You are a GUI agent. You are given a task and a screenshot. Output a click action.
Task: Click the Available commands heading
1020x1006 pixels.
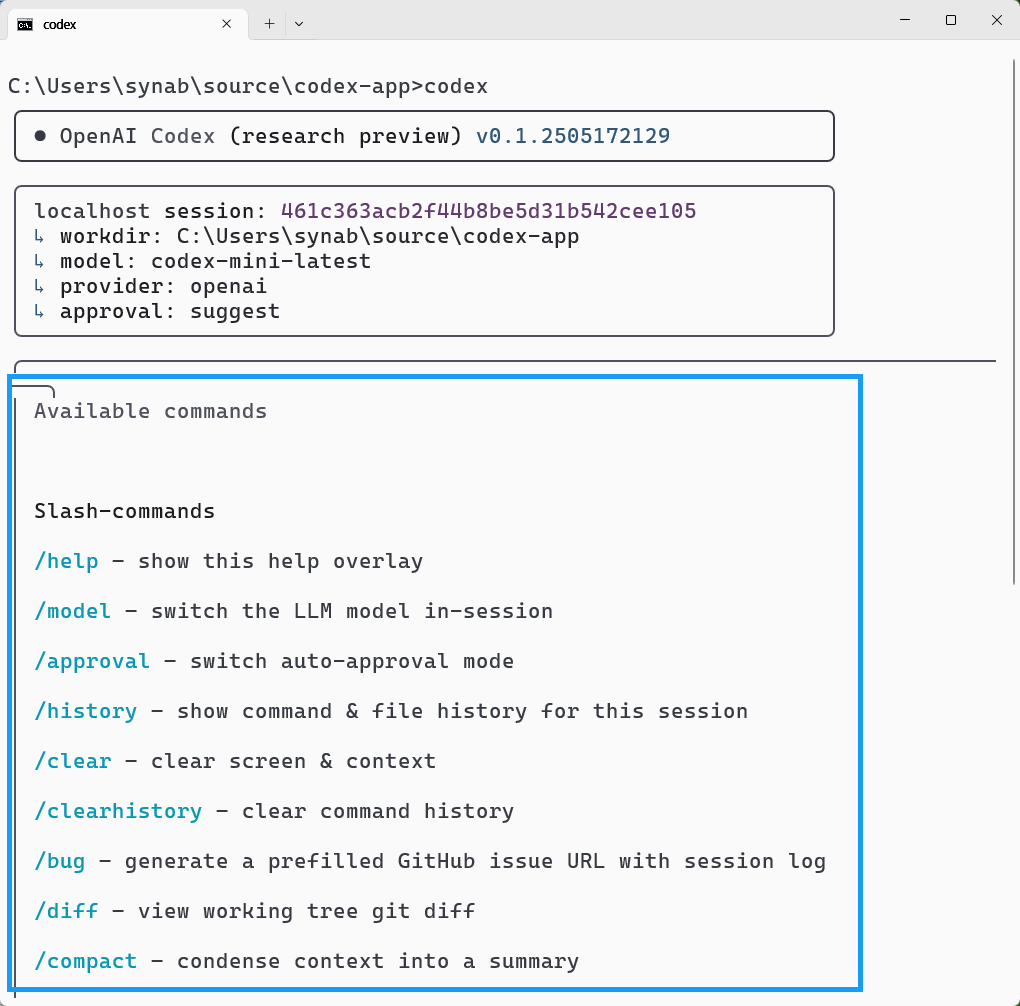(x=150, y=411)
